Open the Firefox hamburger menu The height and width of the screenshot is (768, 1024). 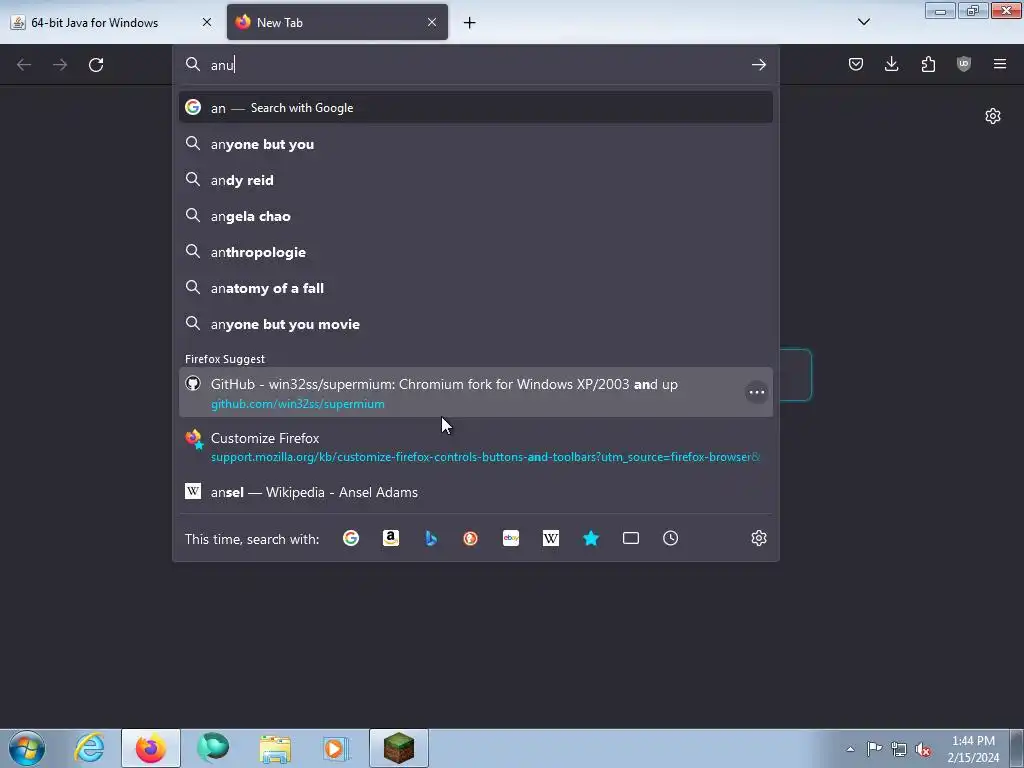(x=1000, y=64)
